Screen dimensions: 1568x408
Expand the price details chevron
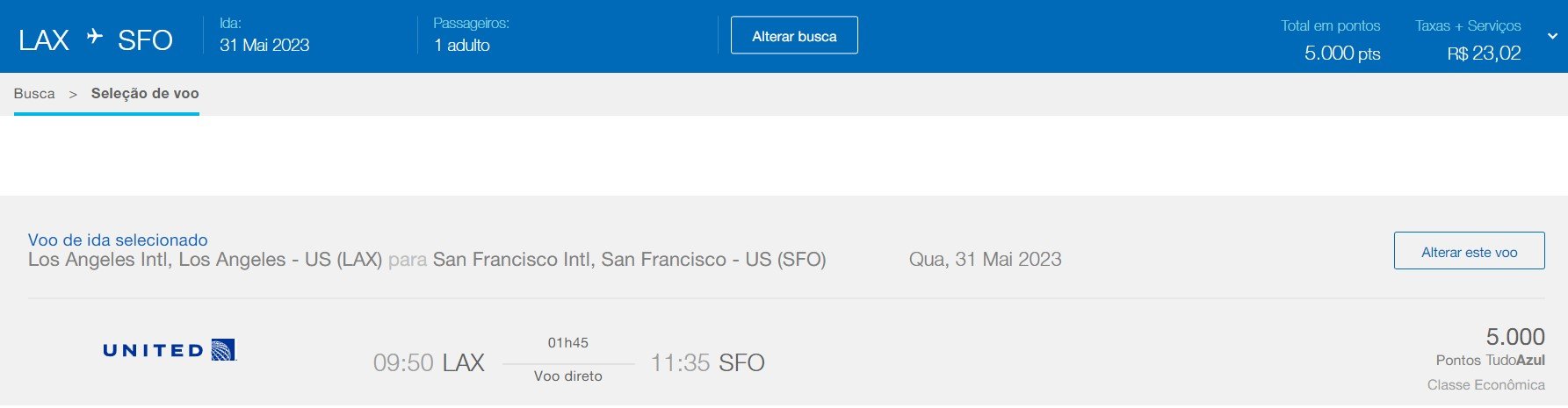click(x=1552, y=37)
